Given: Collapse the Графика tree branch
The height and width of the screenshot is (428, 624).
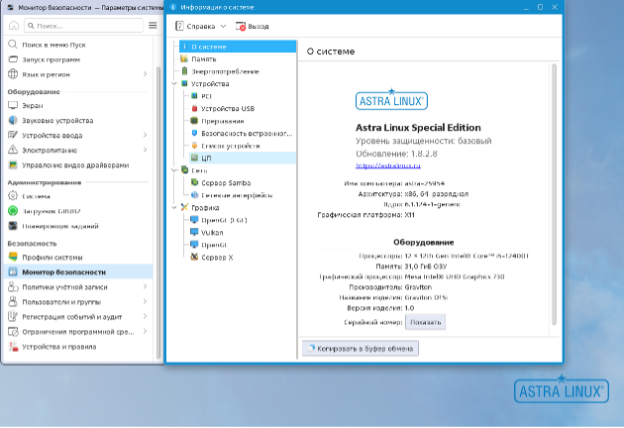Looking at the screenshot, I should pyautogui.click(x=172, y=207).
